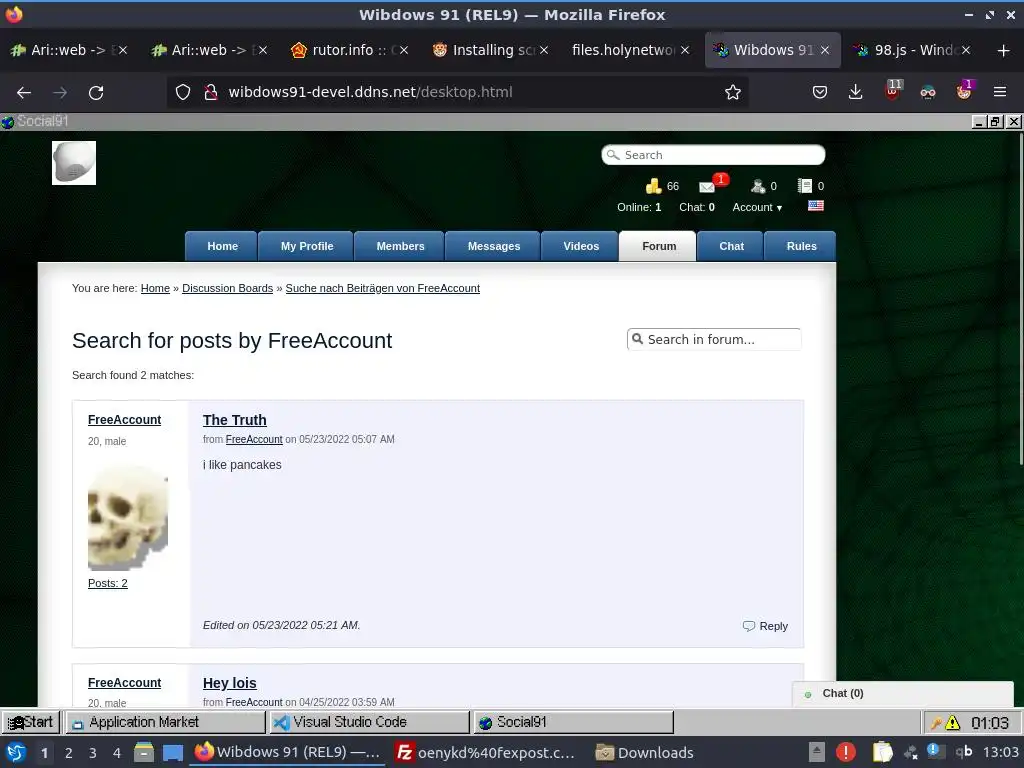Open the Messages navigation tab

pyautogui.click(x=494, y=246)
